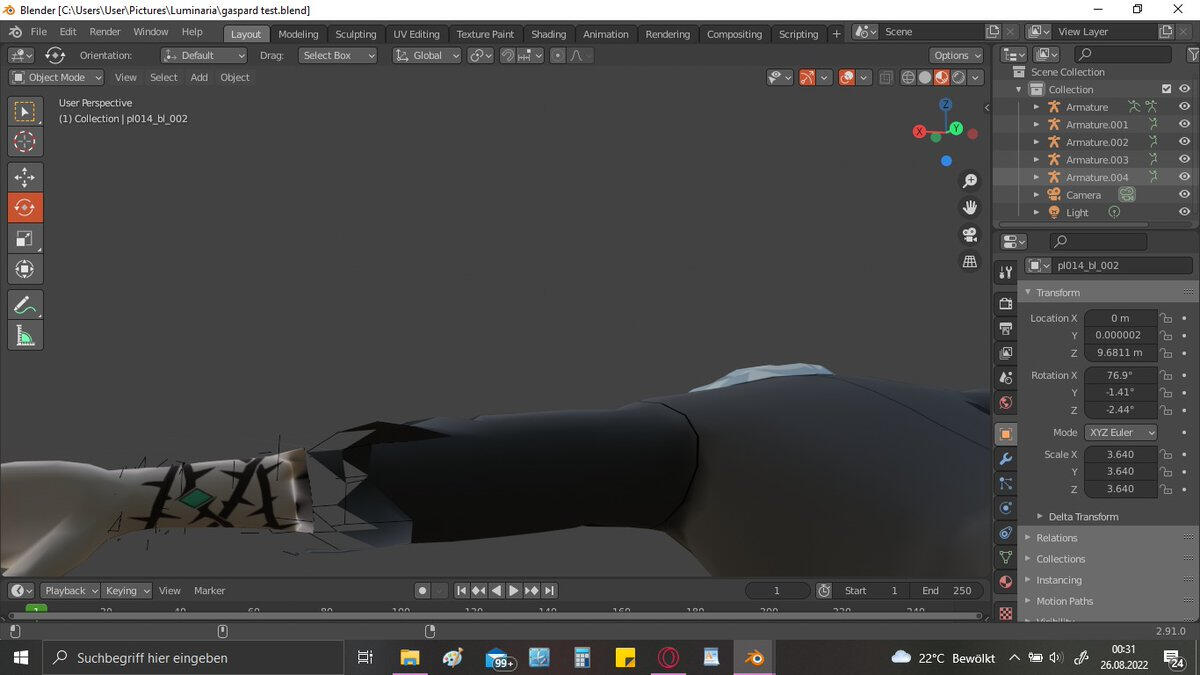The width and height of the screenshot is (1200, 675).
Task: Click the Location X value field
Action: point(1120,318)
